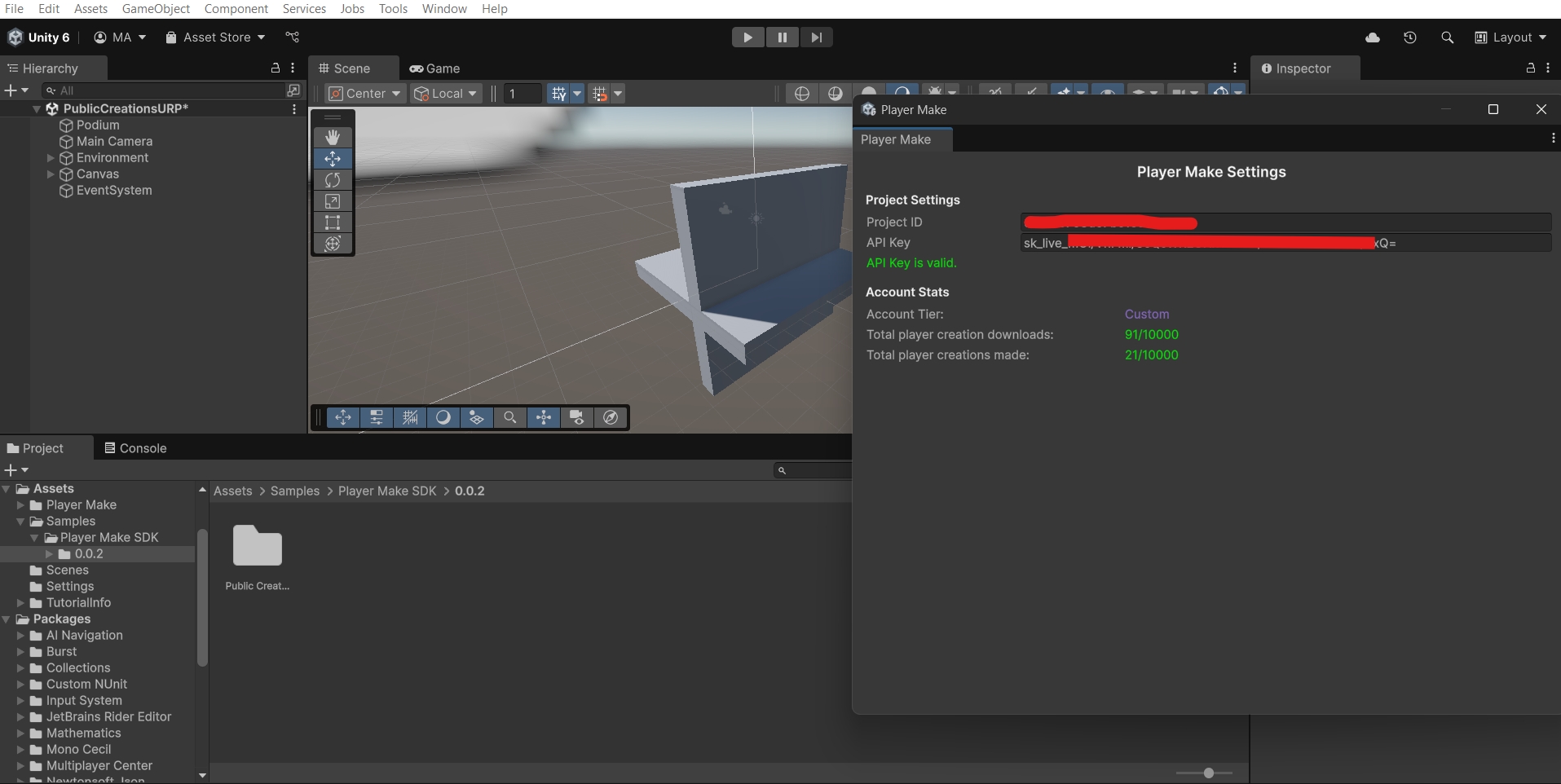Toggle Hierarchy panel lock icon
Image resolution: width=1561 pixels, height=784 pixels.
[x=276, y=68]
